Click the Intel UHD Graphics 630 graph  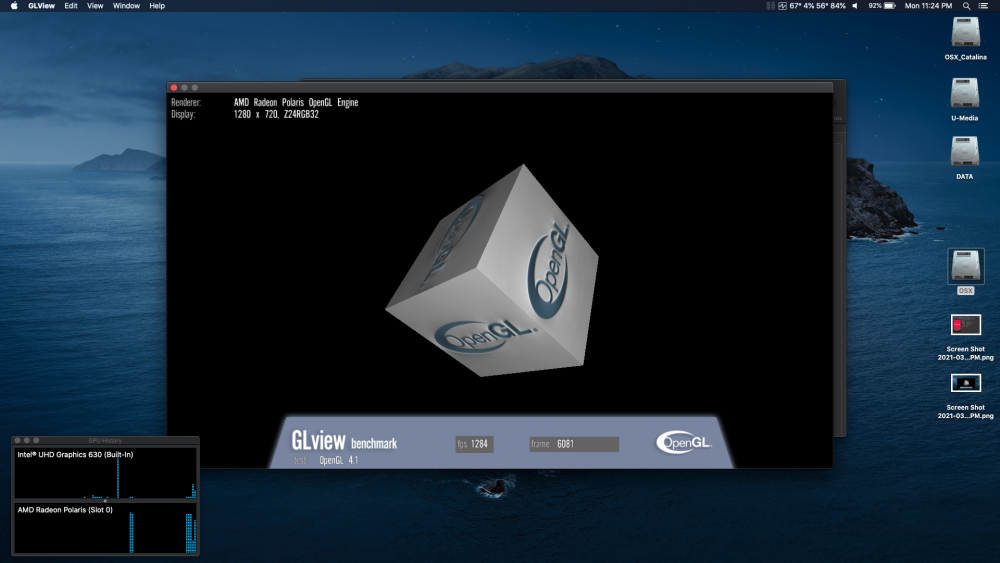pos(105,474)
